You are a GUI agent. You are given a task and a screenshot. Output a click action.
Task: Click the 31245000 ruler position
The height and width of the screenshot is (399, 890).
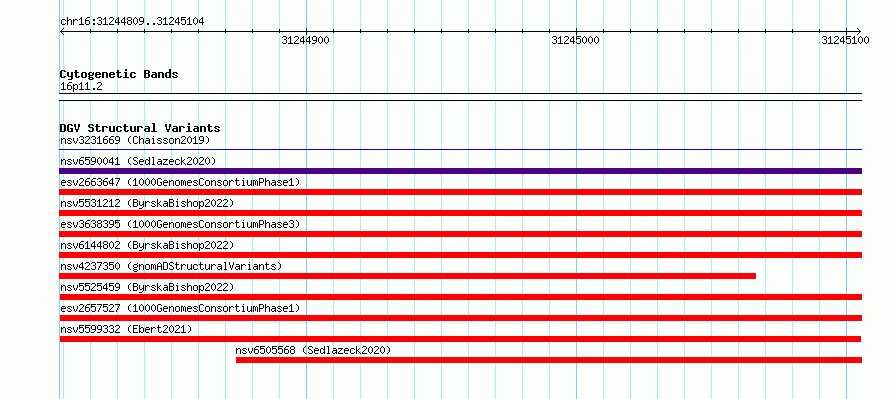576,40
